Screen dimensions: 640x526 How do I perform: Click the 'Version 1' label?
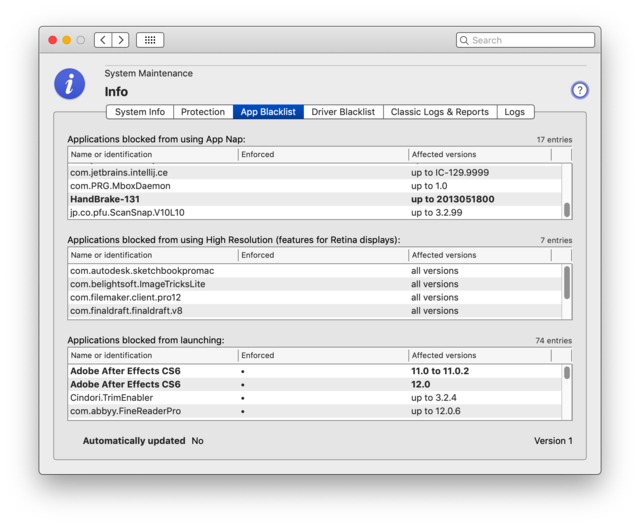(x=553, y=441)
